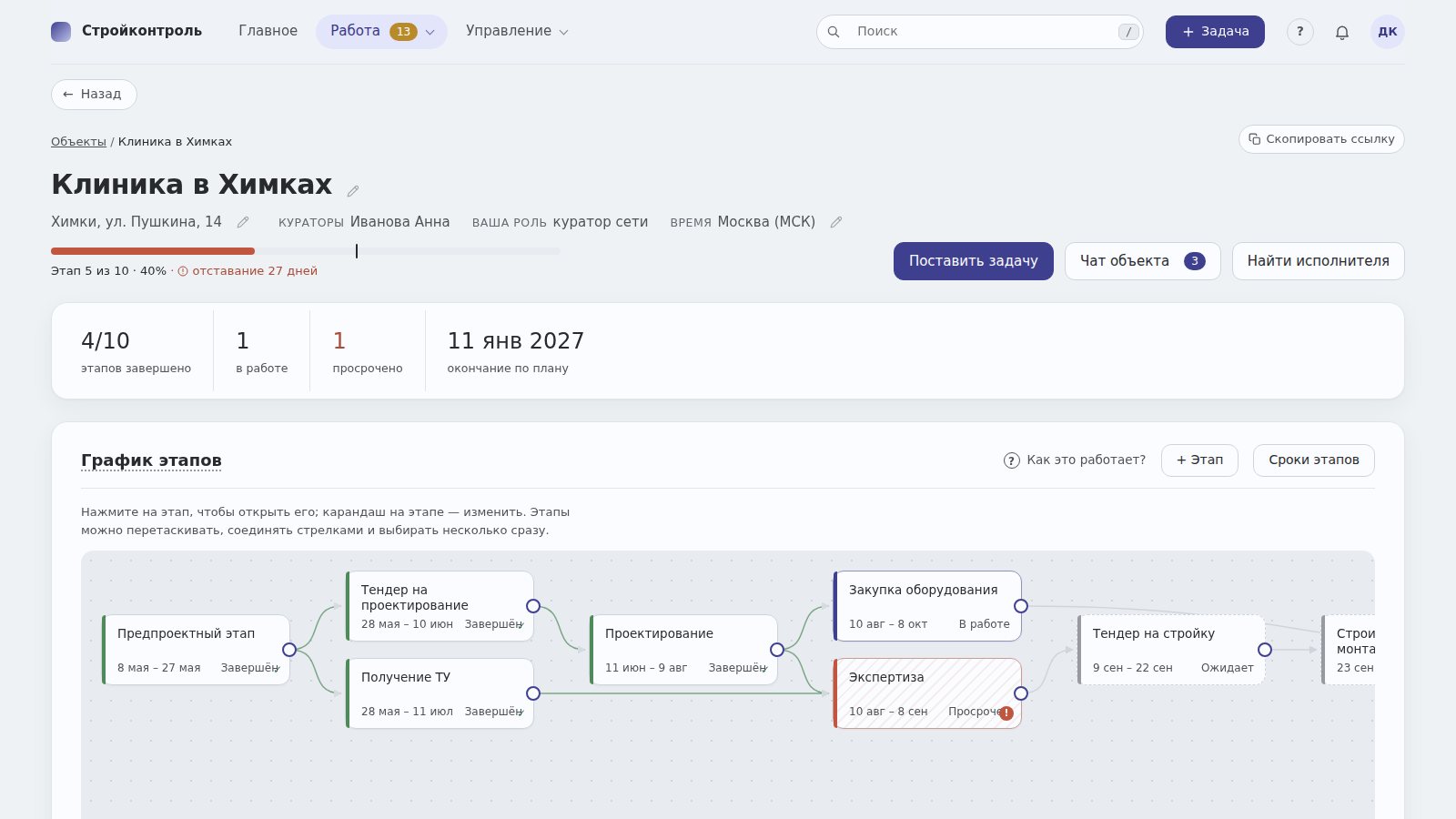
Task: Click the pencil icon beside the Клиника в Химках title
Action: pyautogui.click(x=353, y=190)
